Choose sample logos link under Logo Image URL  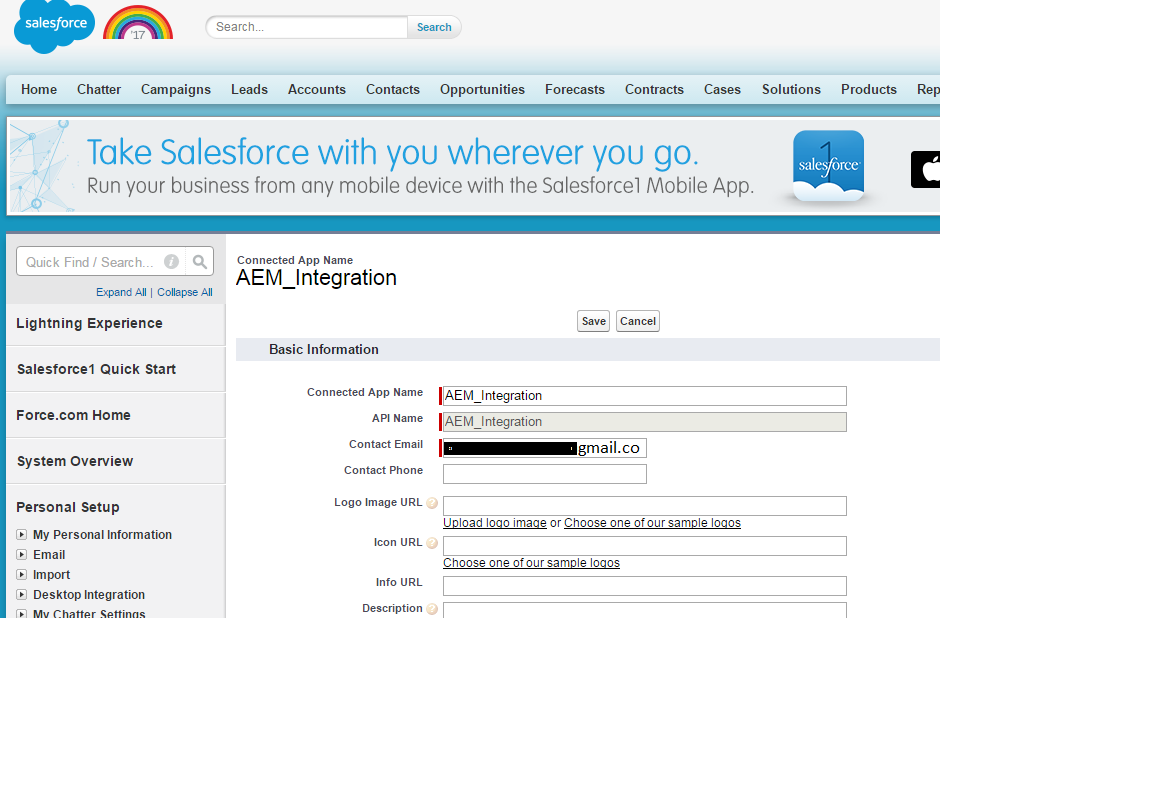click(x=652, y=523)
